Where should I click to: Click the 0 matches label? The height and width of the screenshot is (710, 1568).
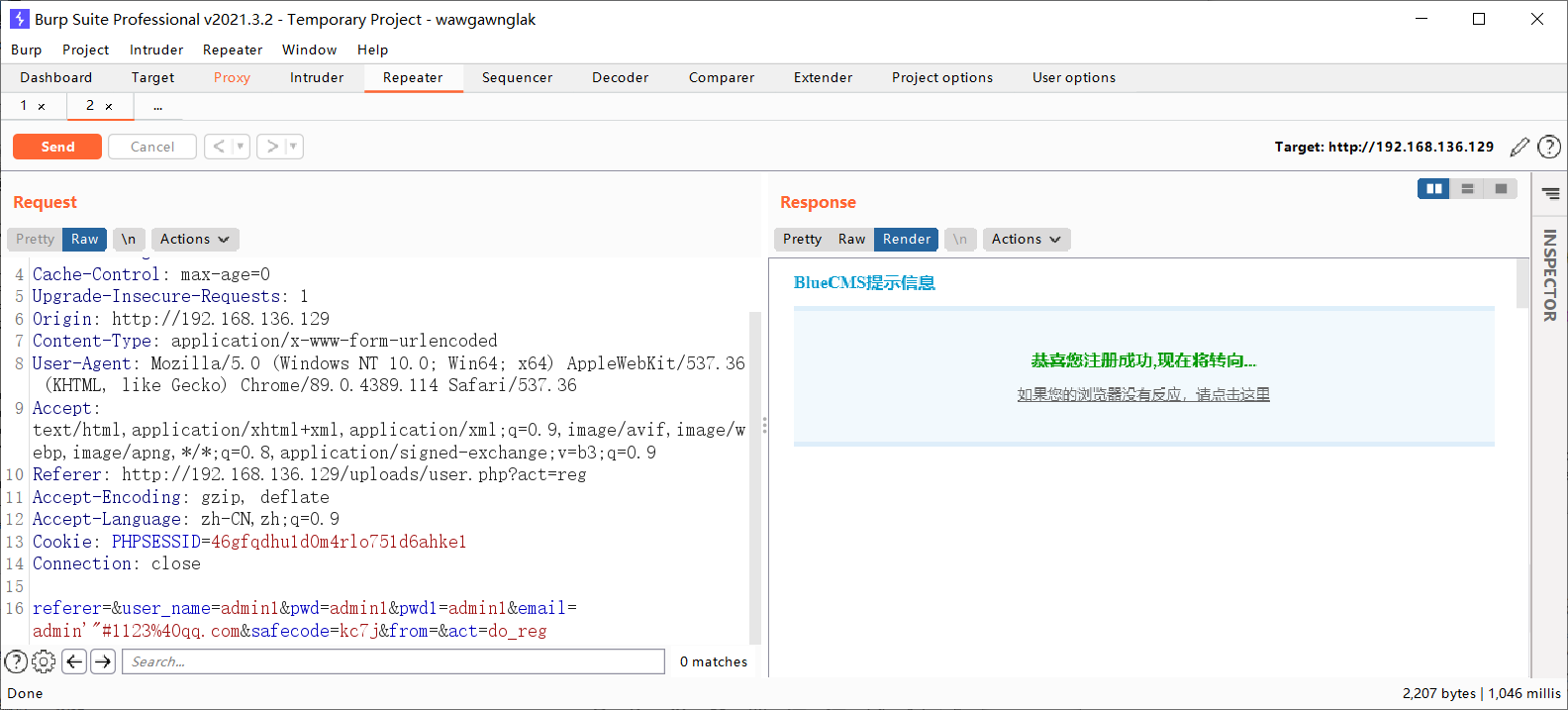[714, 661]
